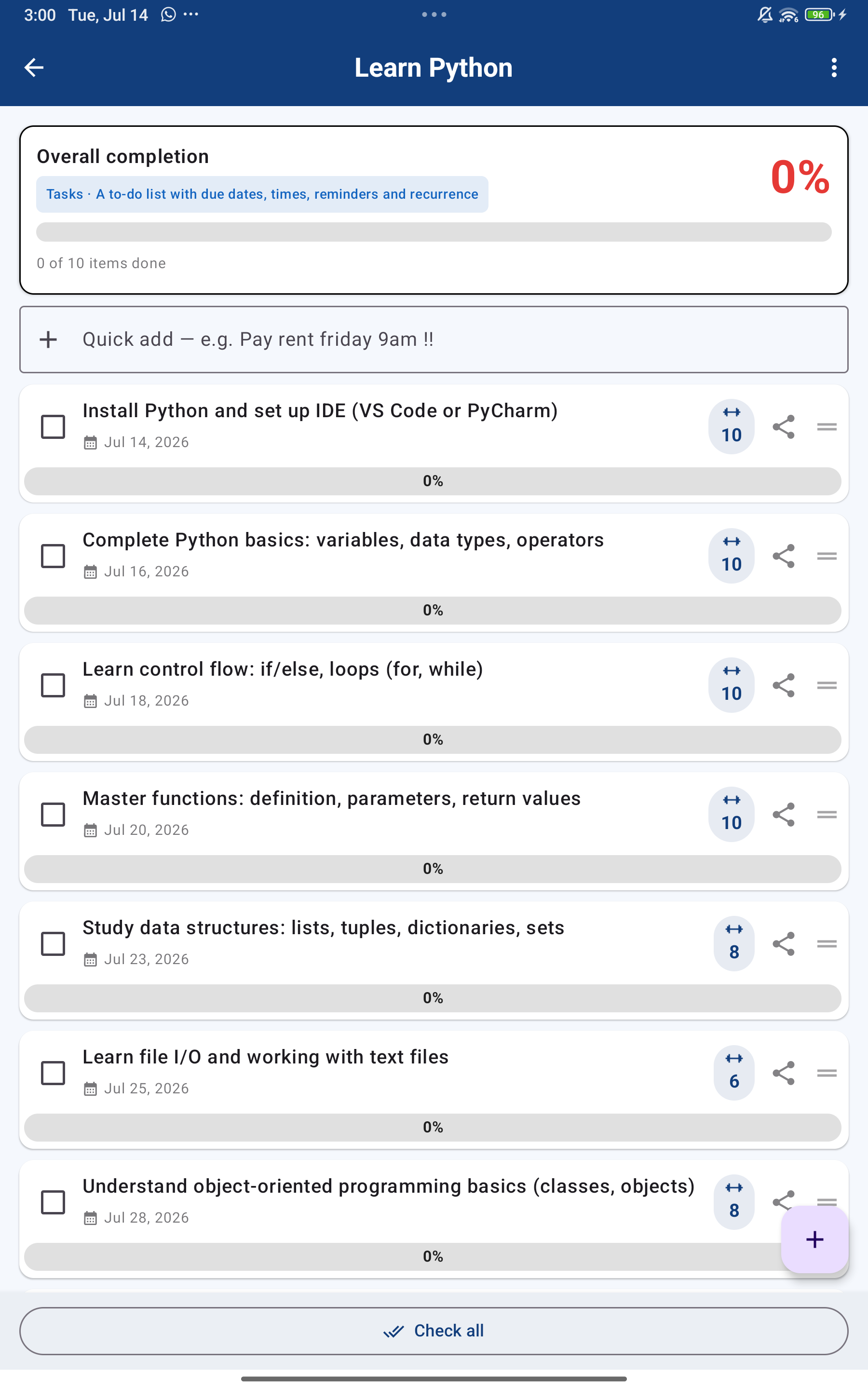Viewport: 868px width, 1389px height.
Task: Open task title 'Complete Python basics: variables'
Action: [343, 540]
